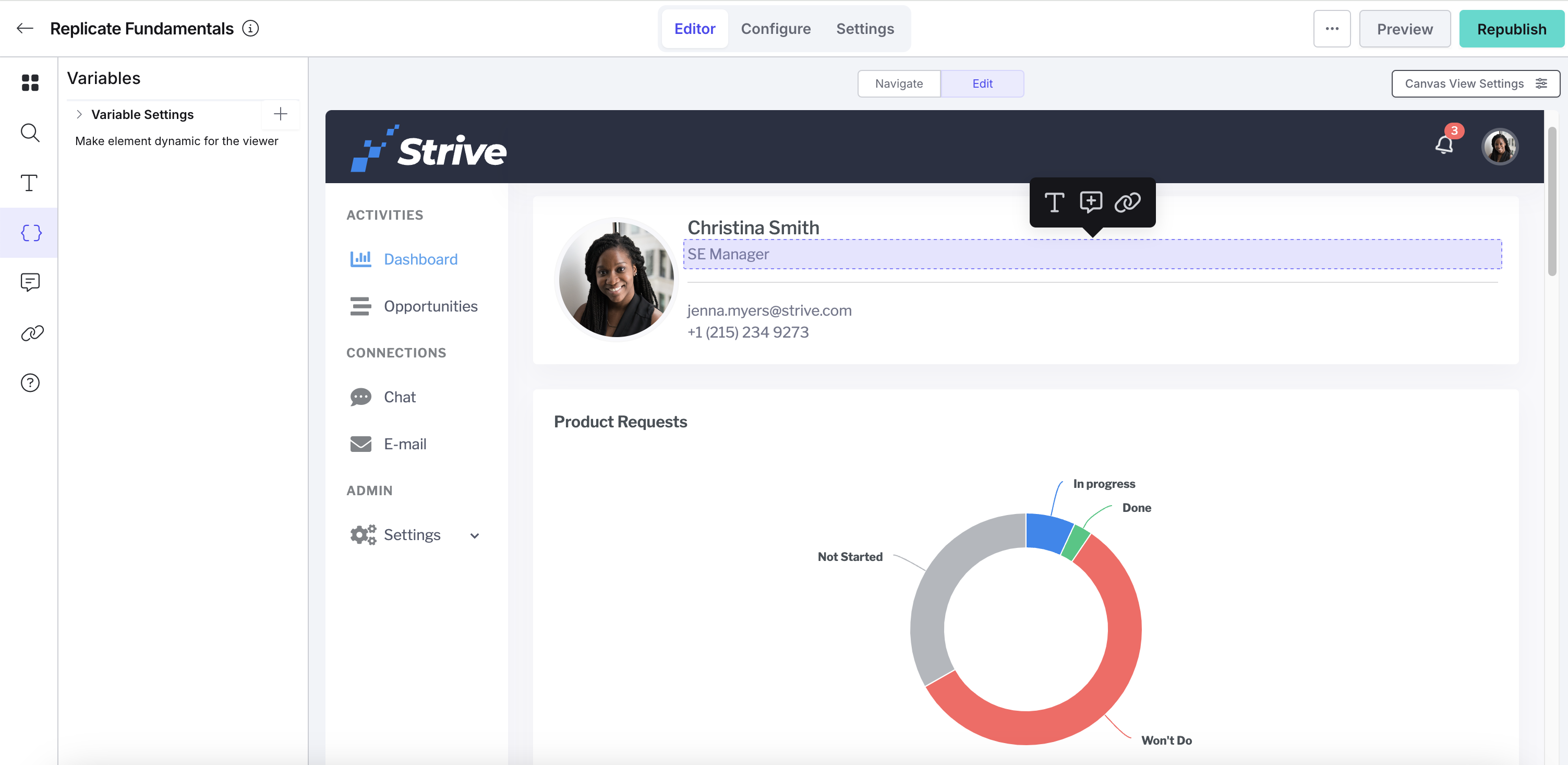Add a new variable with plus icon
Image resolution: width=1568 pixels, height=765 pixels.
[280, 114]
